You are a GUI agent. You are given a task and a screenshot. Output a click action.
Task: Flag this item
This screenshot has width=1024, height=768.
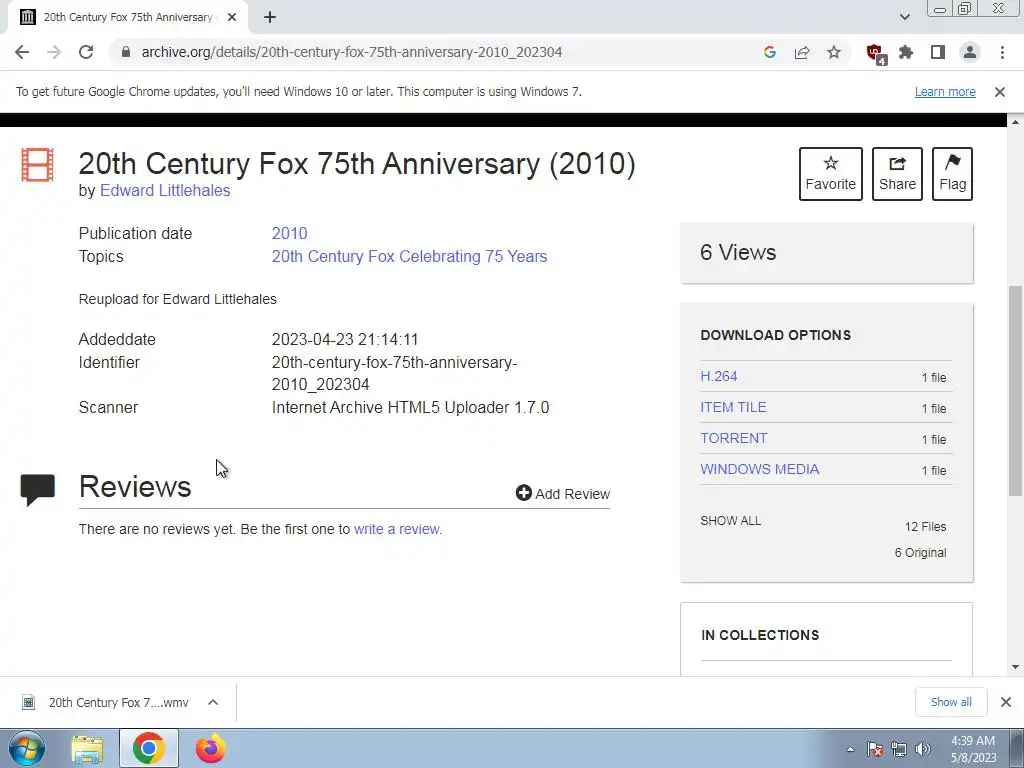tap(952, 174)
